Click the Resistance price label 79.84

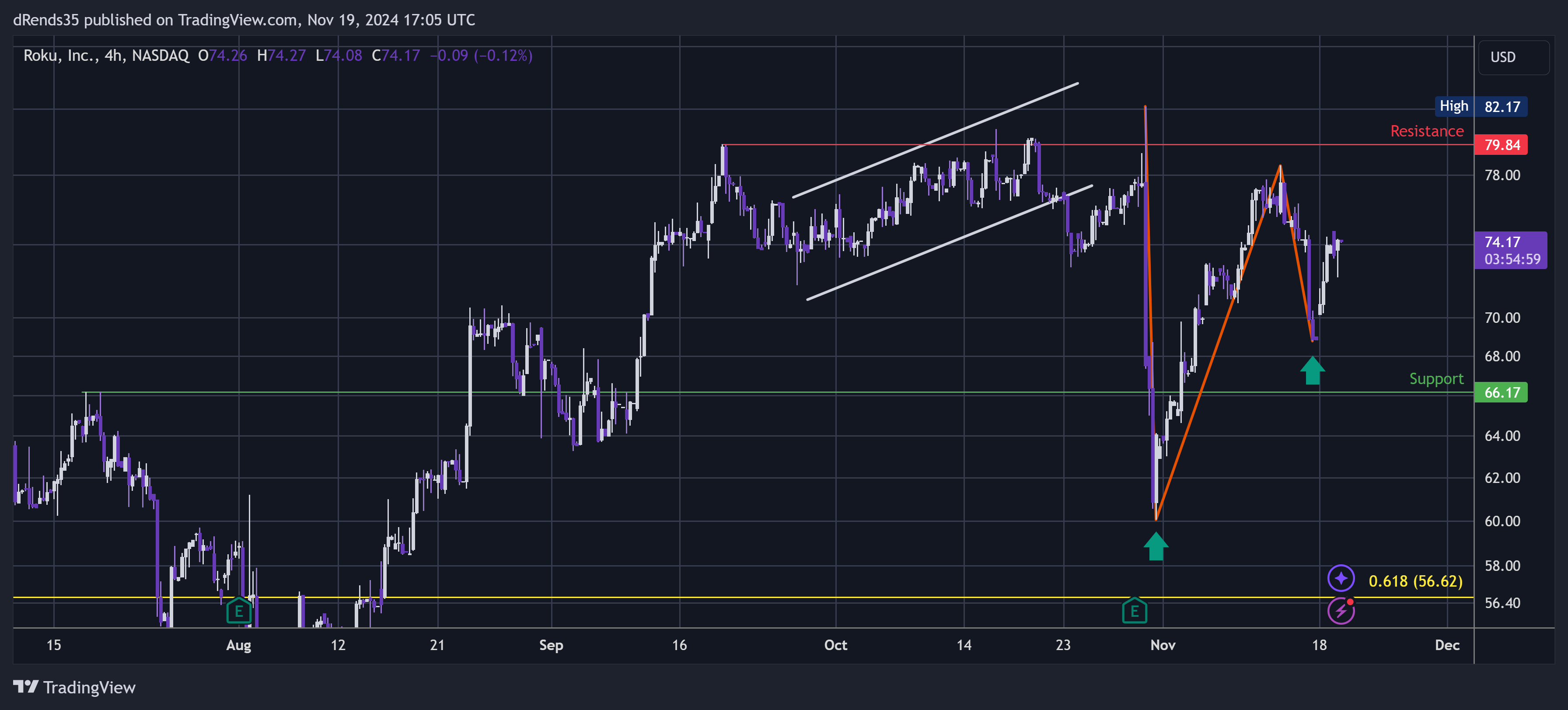[1501, 145]
